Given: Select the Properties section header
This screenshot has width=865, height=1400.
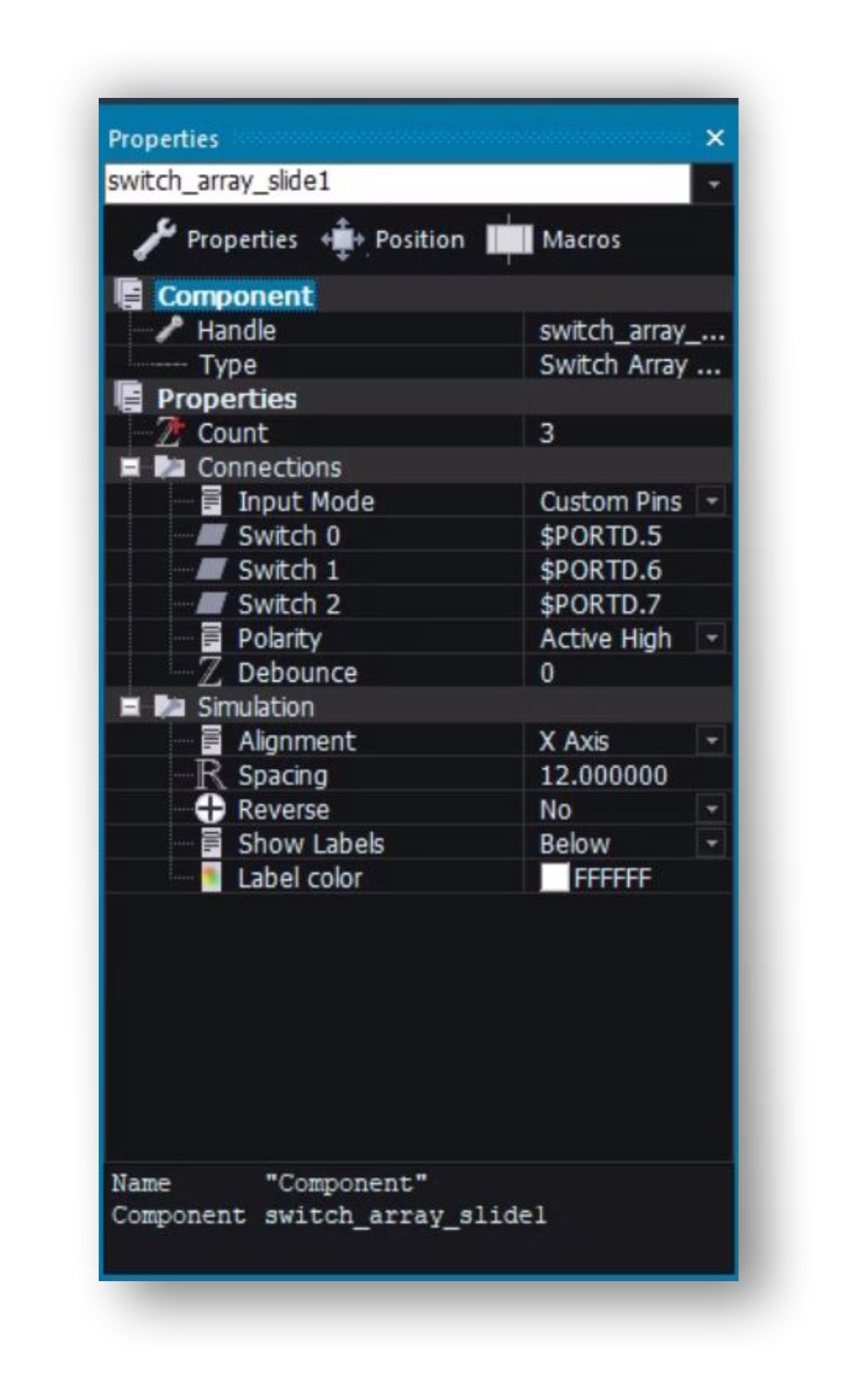Looking at the screenshot, I should point(227,398).
